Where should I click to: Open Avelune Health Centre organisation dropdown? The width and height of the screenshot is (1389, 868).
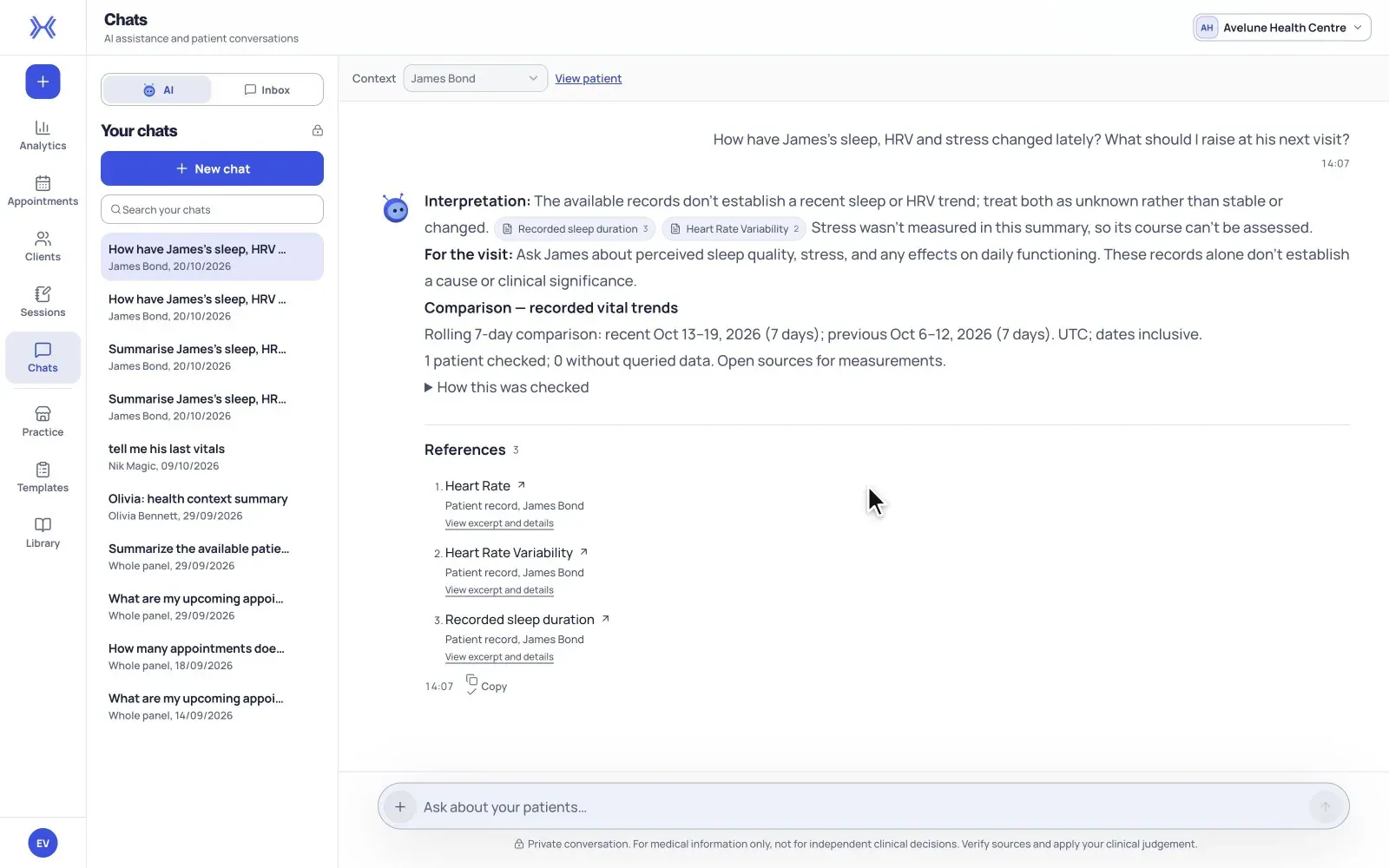click(x=1281, y=28)
